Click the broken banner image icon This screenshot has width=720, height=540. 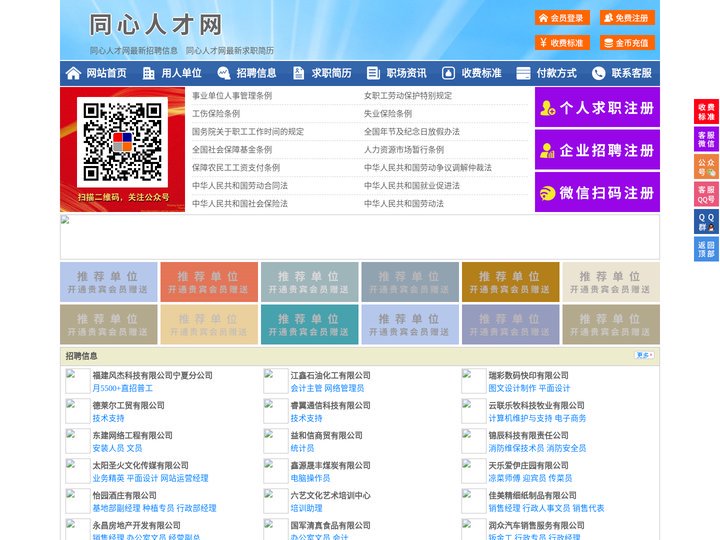[65, 220]
